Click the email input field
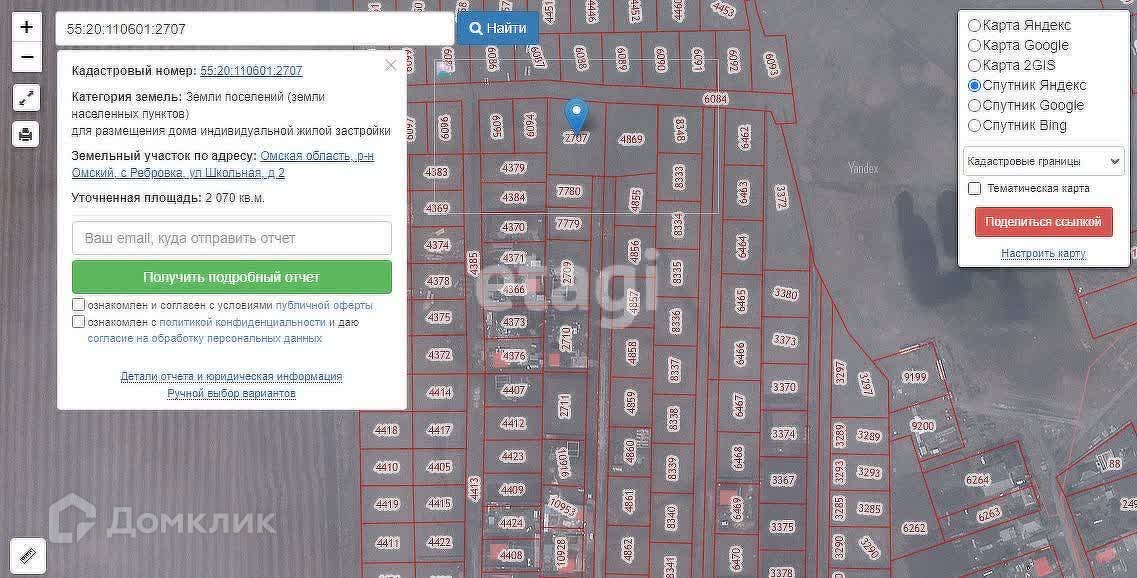This screenshot has width=1137, height=578. tap(232, 238)
